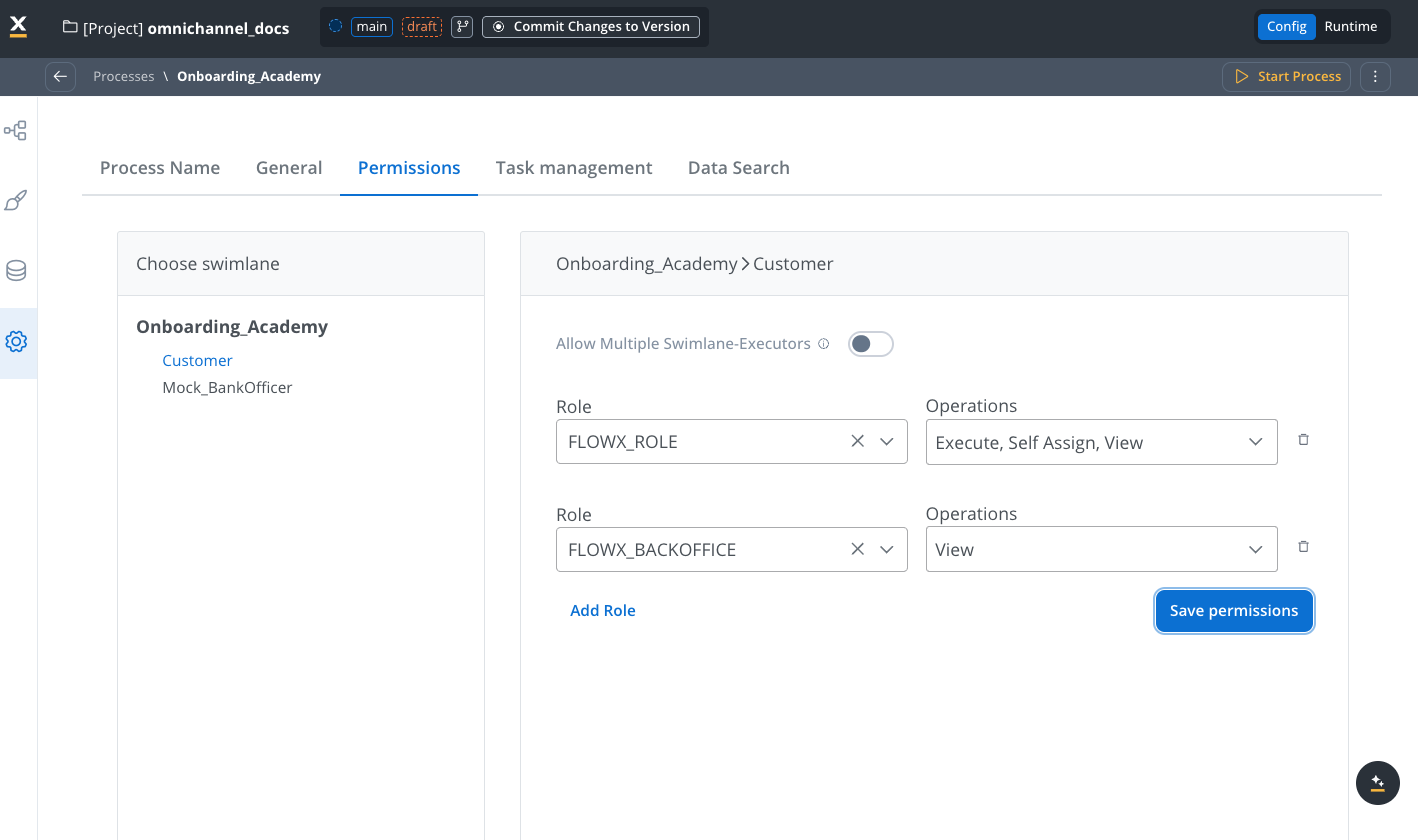Open the UI designer brush icon

16,201
